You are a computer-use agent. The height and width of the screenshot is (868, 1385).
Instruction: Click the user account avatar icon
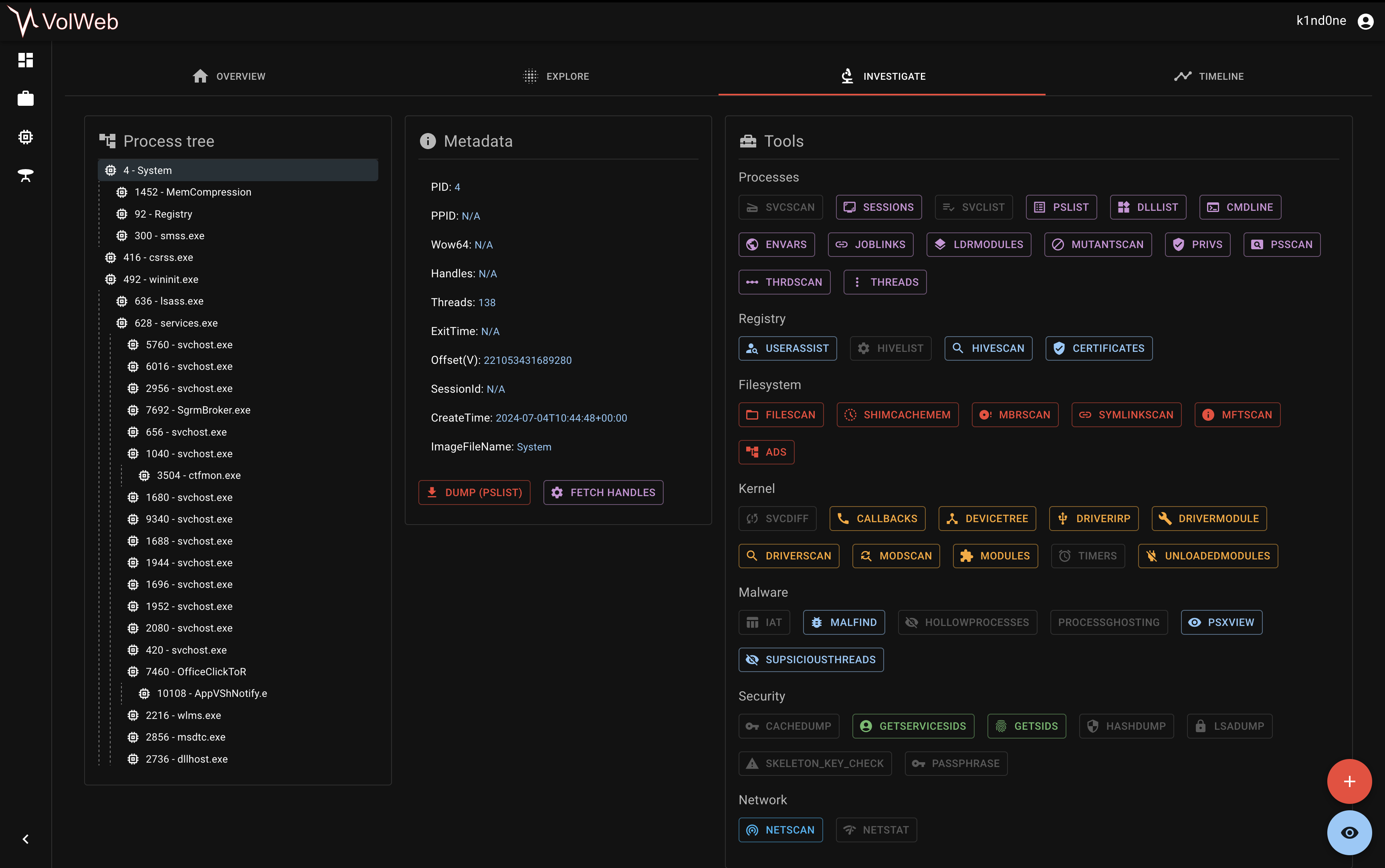pos(1365,21)
